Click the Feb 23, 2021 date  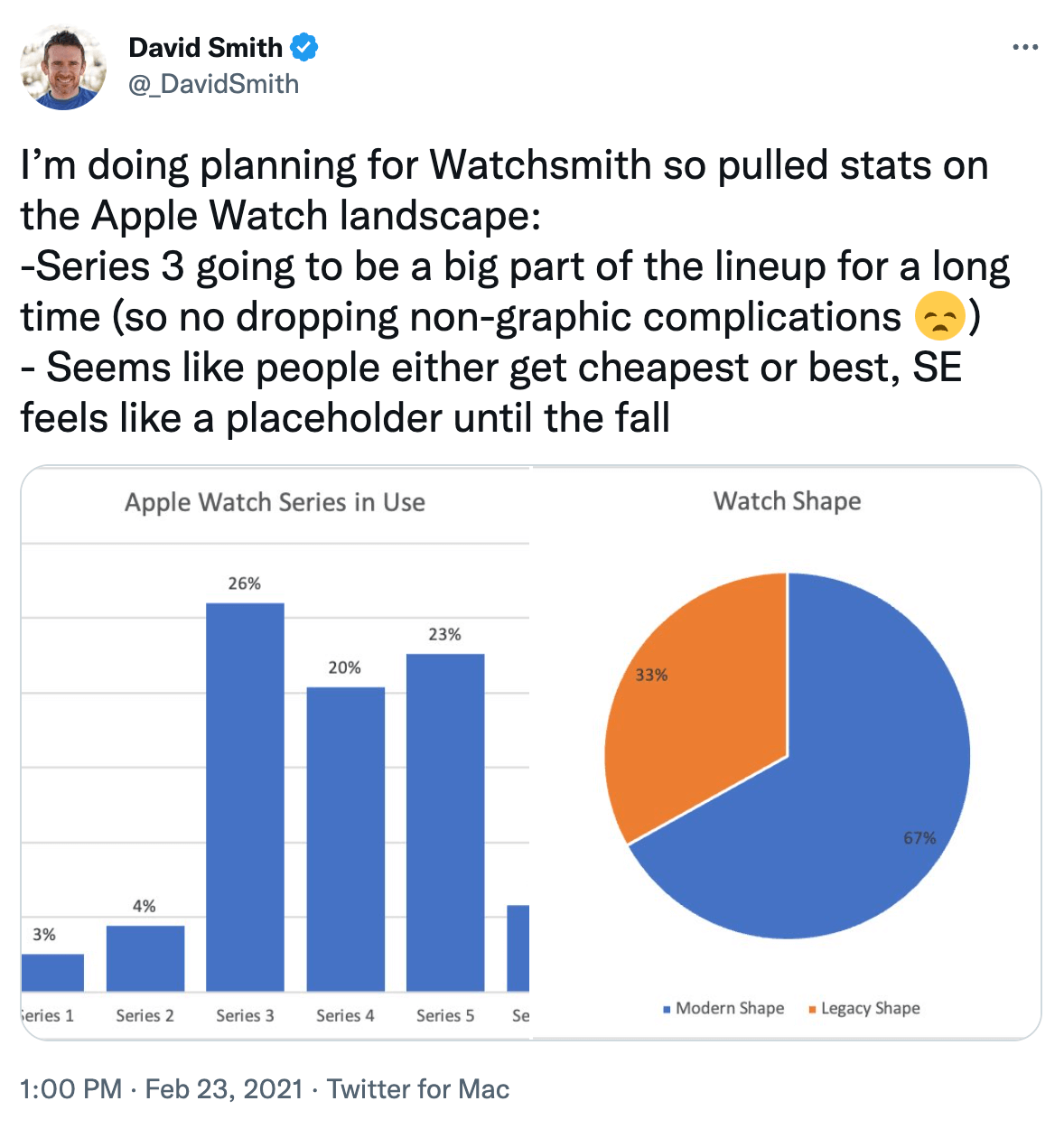click(224, 1088)
